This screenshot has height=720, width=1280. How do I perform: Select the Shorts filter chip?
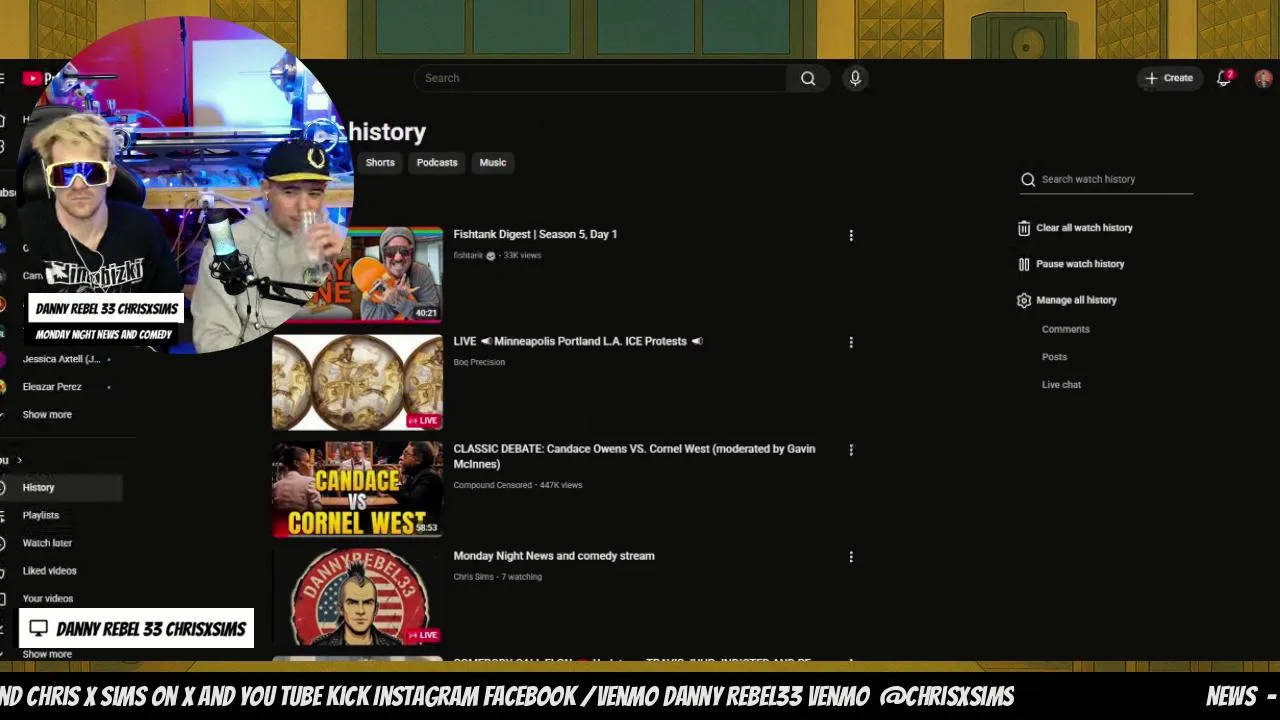tap(380, 162)
